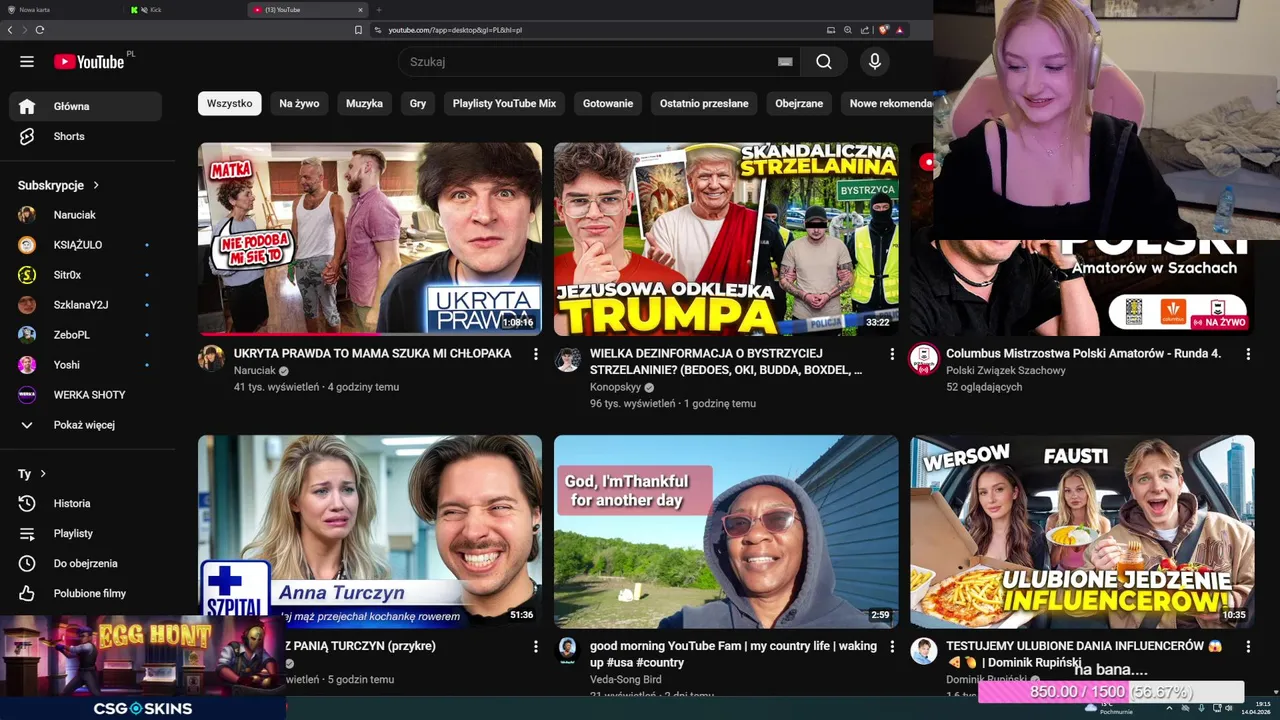Screen dimensions: 1280x720
Task: Play Jezusowa odklejka Trumpa thumbnail
Action: (726, 239)
